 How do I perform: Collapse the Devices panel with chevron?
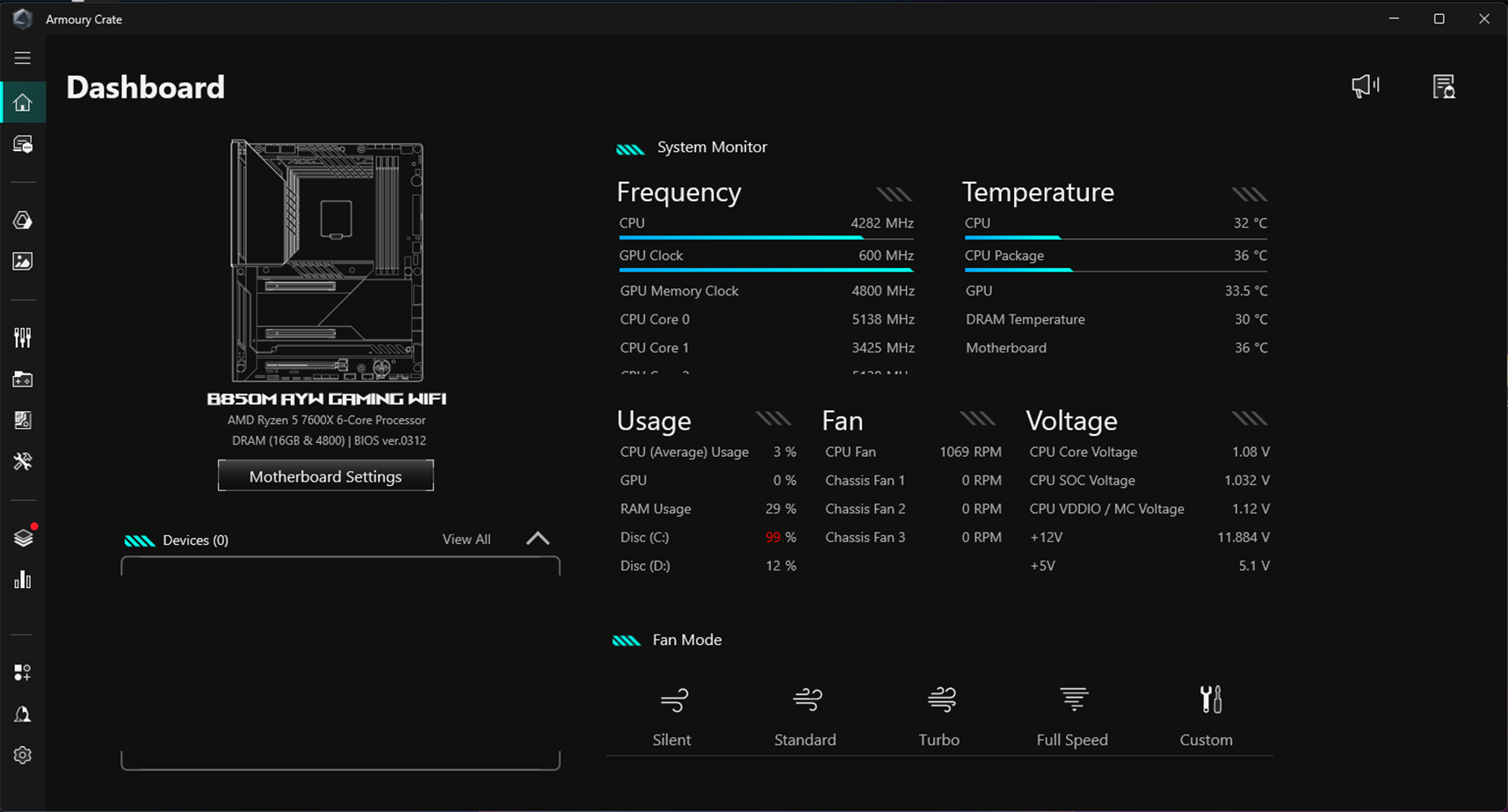[x=538, y=539]
